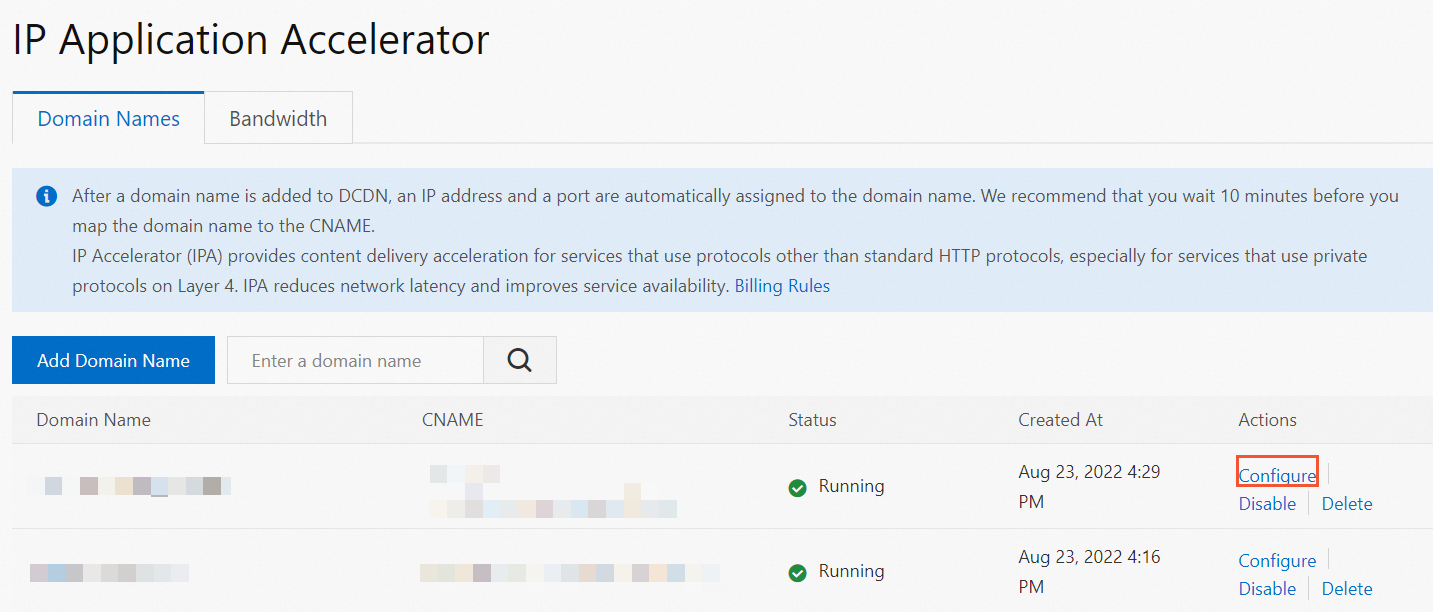Click the blue info icon in banner
Image resolution: width=1433 pixels, height=612 pixels.
(46, 196)
